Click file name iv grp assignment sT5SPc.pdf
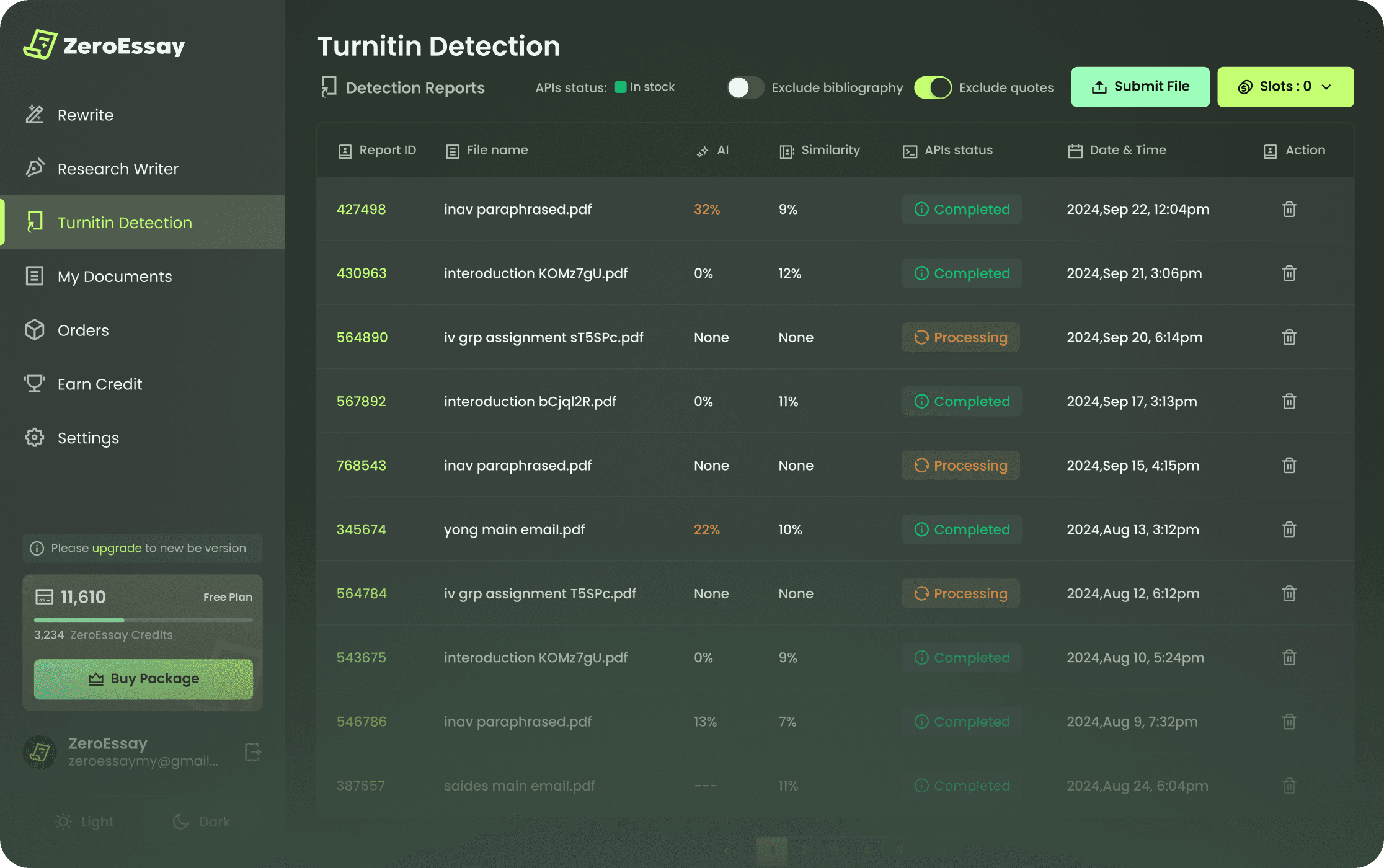 tap(544, 337)
